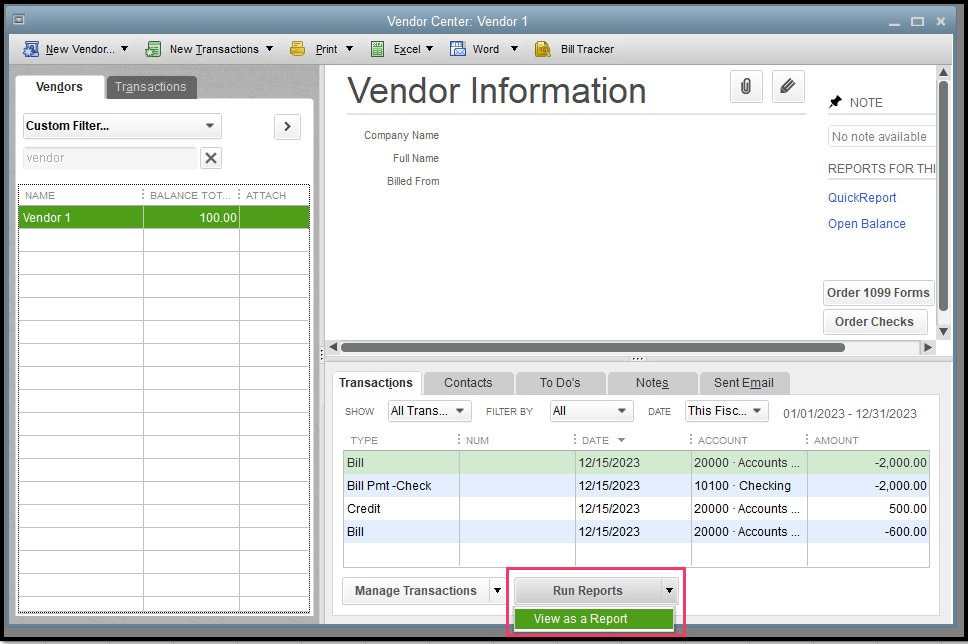Screen dimensions: 968x644
Task: Click the horizontal scrollbar thumb
Action: click(593, 348)
